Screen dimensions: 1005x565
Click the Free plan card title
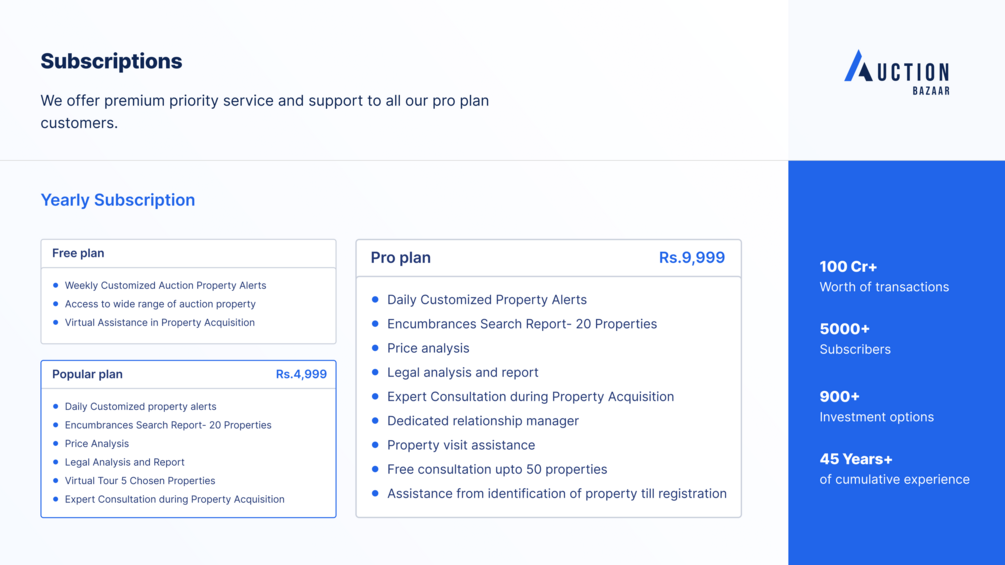coord(78,253)
